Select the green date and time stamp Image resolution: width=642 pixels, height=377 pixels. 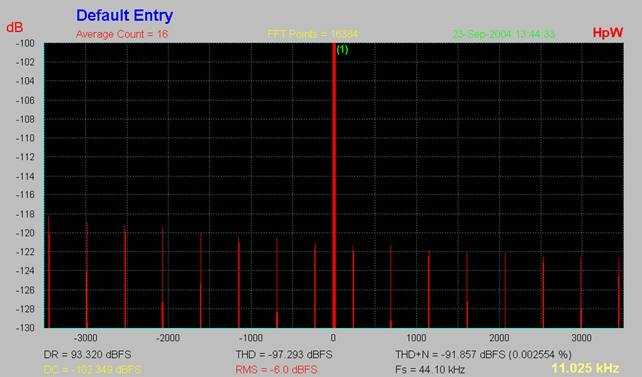(504, 34)
